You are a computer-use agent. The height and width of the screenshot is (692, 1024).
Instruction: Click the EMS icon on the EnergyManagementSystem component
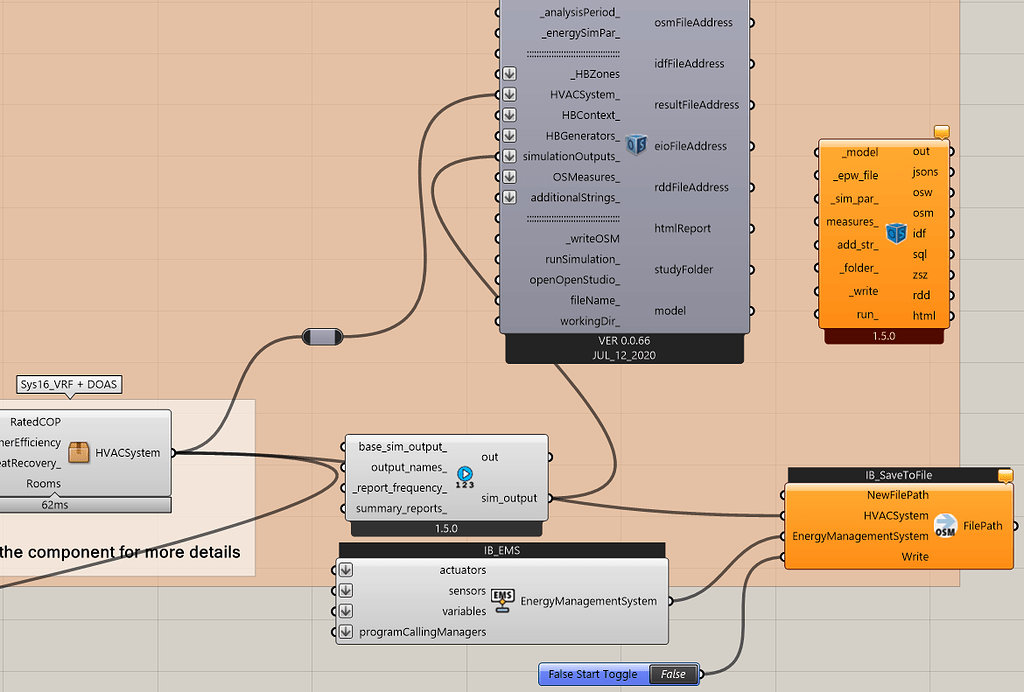coord(501,601)
